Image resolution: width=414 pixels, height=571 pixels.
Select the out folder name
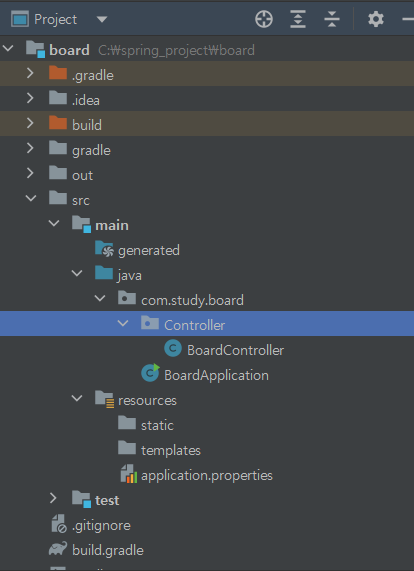[83, 176]
